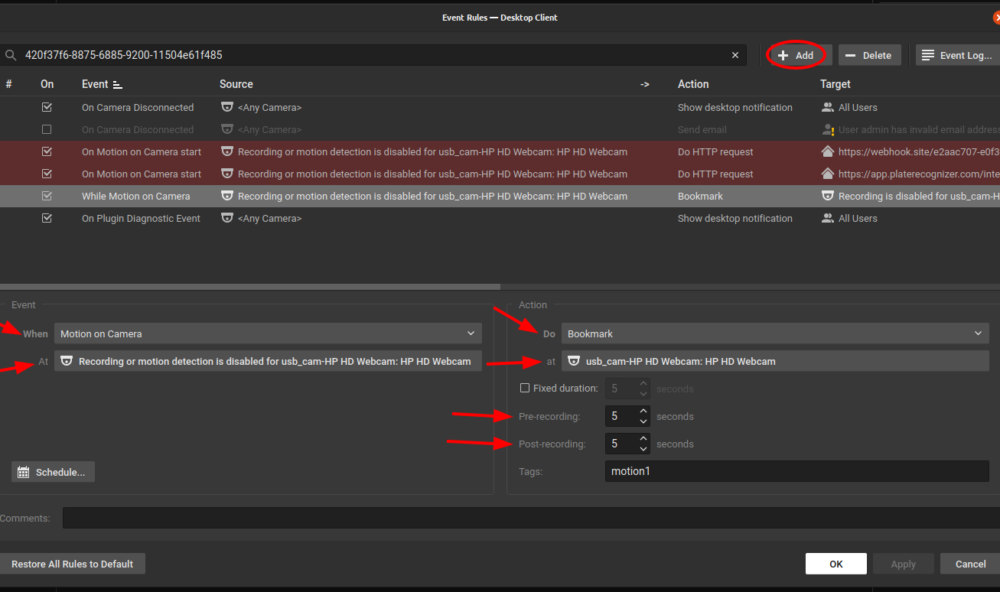
Task: Click the Tags field containing motion1
Action: [x=797, y=471]
